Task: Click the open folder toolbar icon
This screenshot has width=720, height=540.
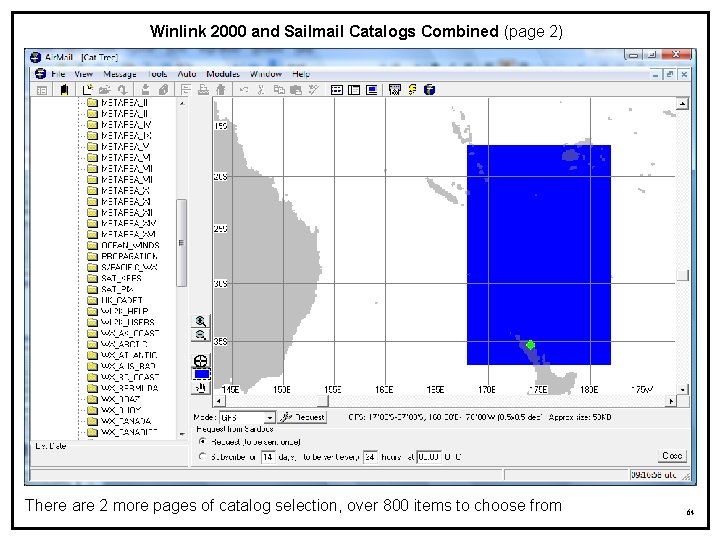Action: [105, 90]
